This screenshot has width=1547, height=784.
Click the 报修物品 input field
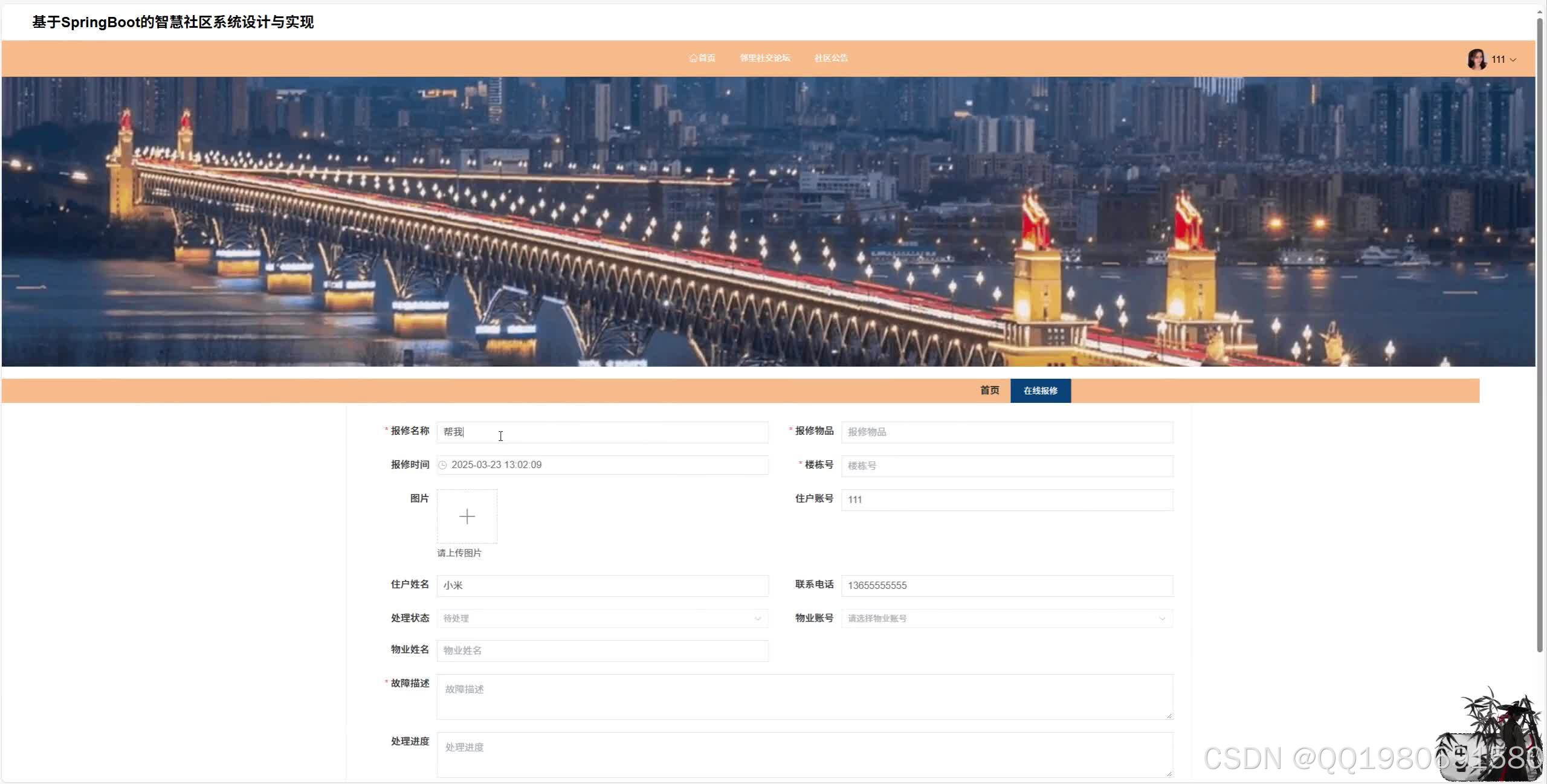[1006, 432]
